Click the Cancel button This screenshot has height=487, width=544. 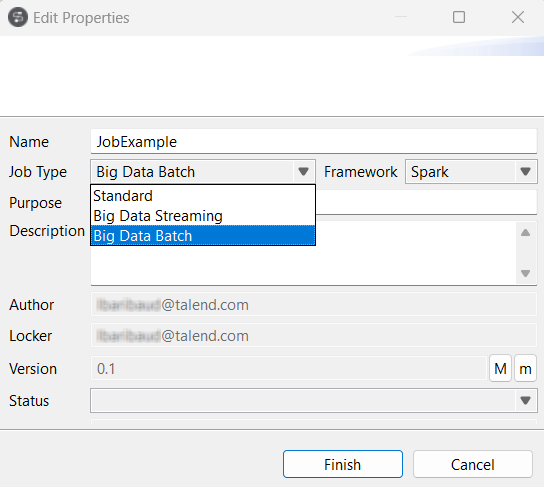tap(473, 464)
